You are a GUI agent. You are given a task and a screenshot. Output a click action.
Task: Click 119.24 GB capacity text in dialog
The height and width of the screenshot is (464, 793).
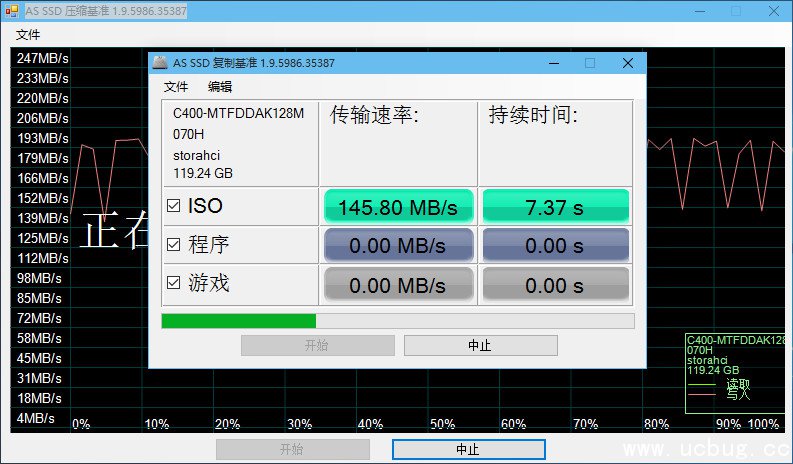coord(203,173)
